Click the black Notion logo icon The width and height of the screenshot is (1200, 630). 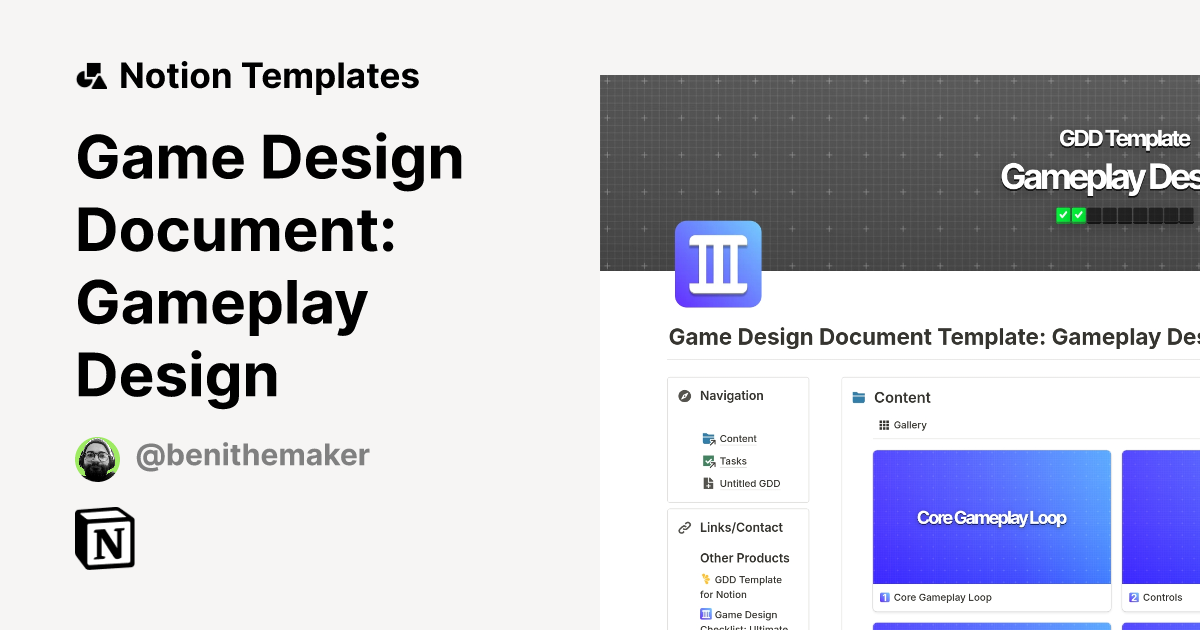(x=104, y=538)
